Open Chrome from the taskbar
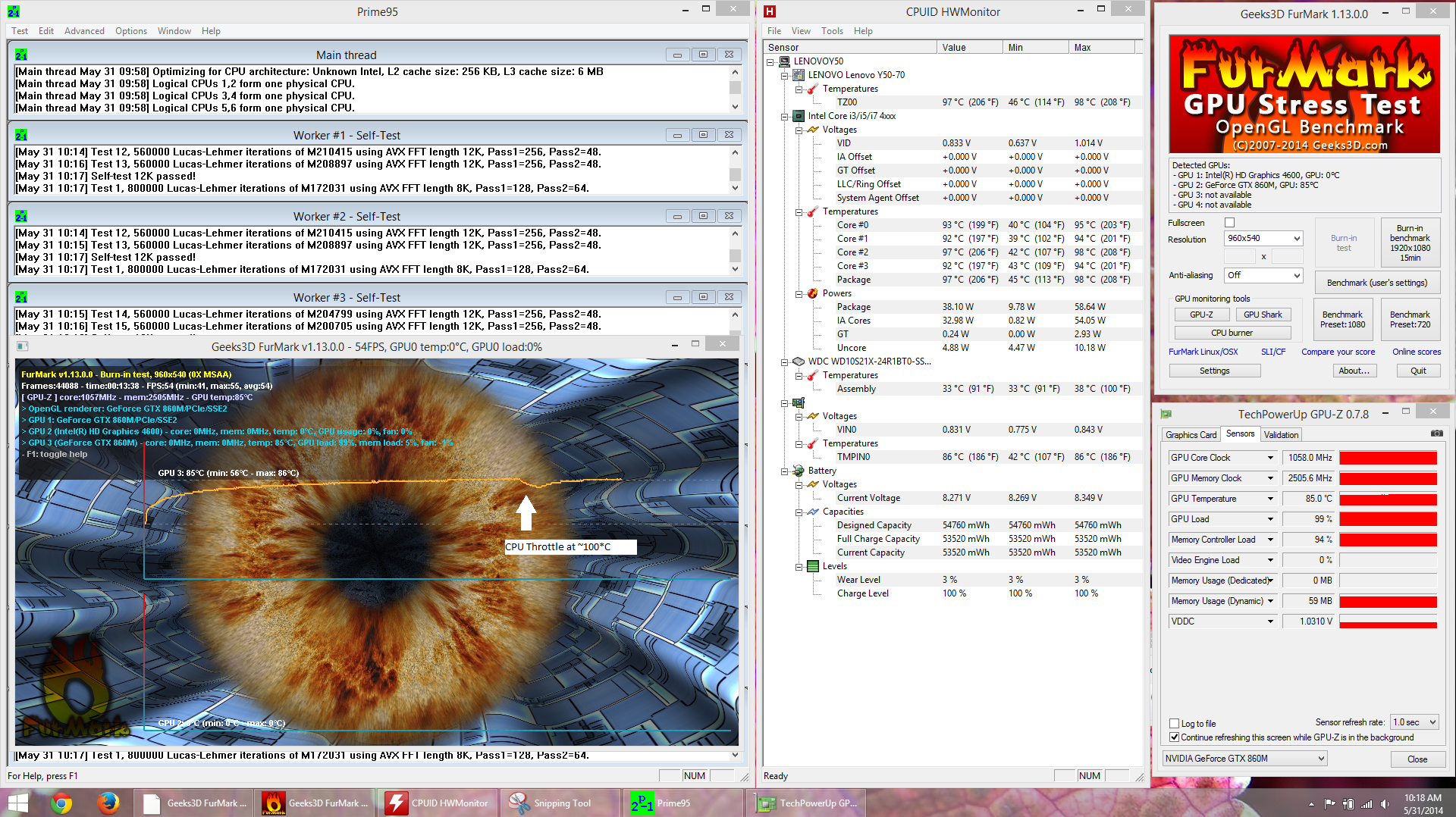Viewport: 1456px width, 817px height. click(x=61, y=803)
